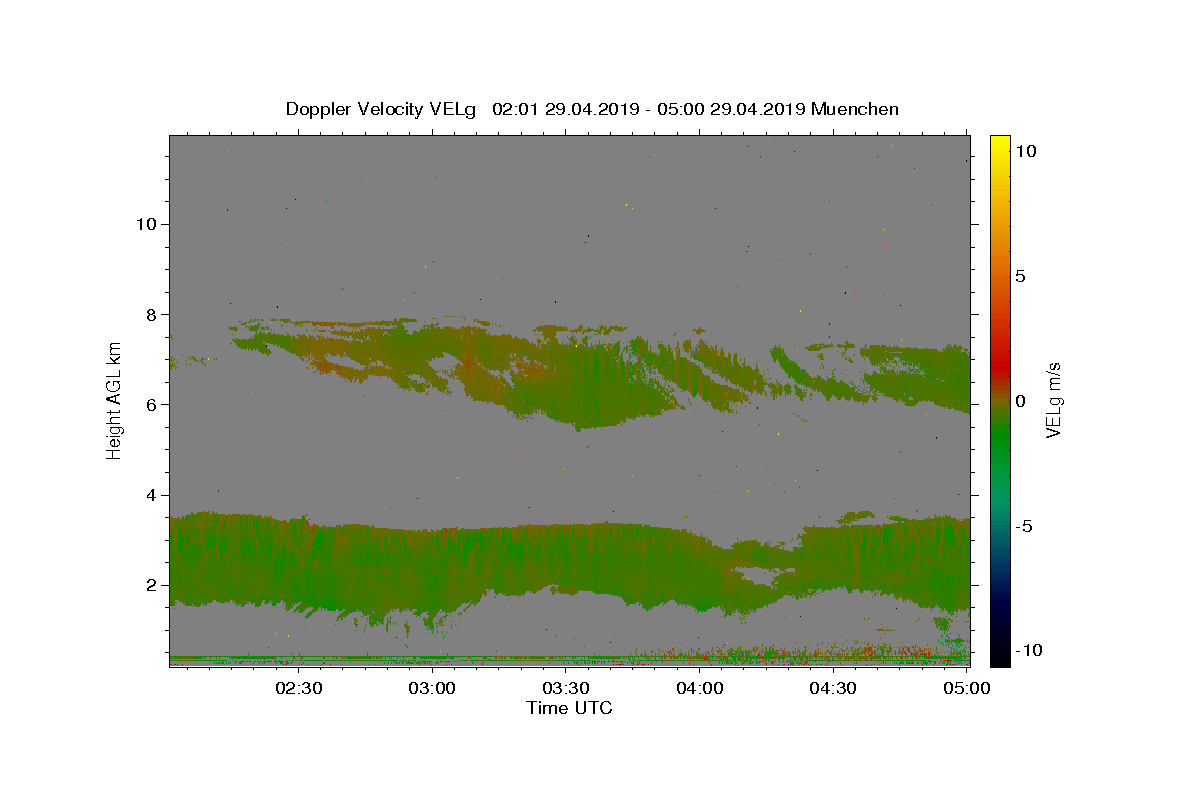Click "Muenchen" in the plot title
The image size is (1200, 800).
[855, 109]
